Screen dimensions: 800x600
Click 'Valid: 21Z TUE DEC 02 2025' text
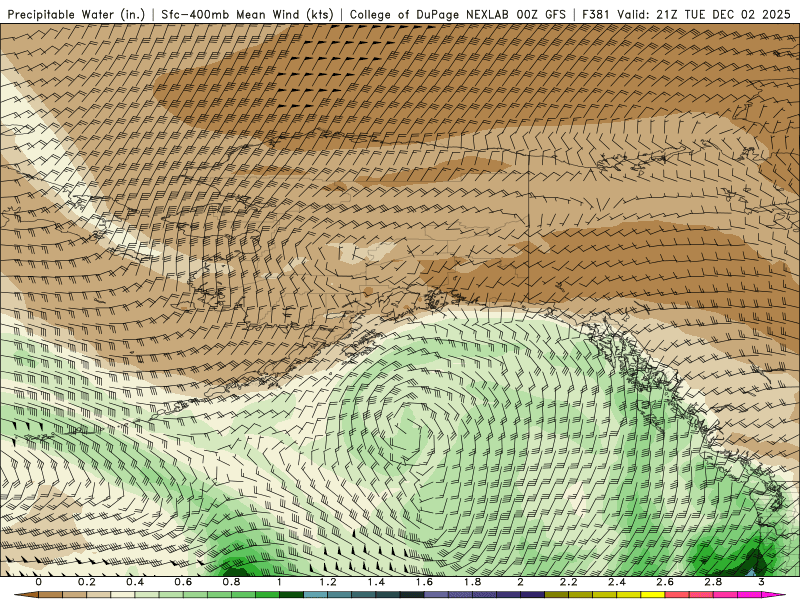[x=704, y=14]
